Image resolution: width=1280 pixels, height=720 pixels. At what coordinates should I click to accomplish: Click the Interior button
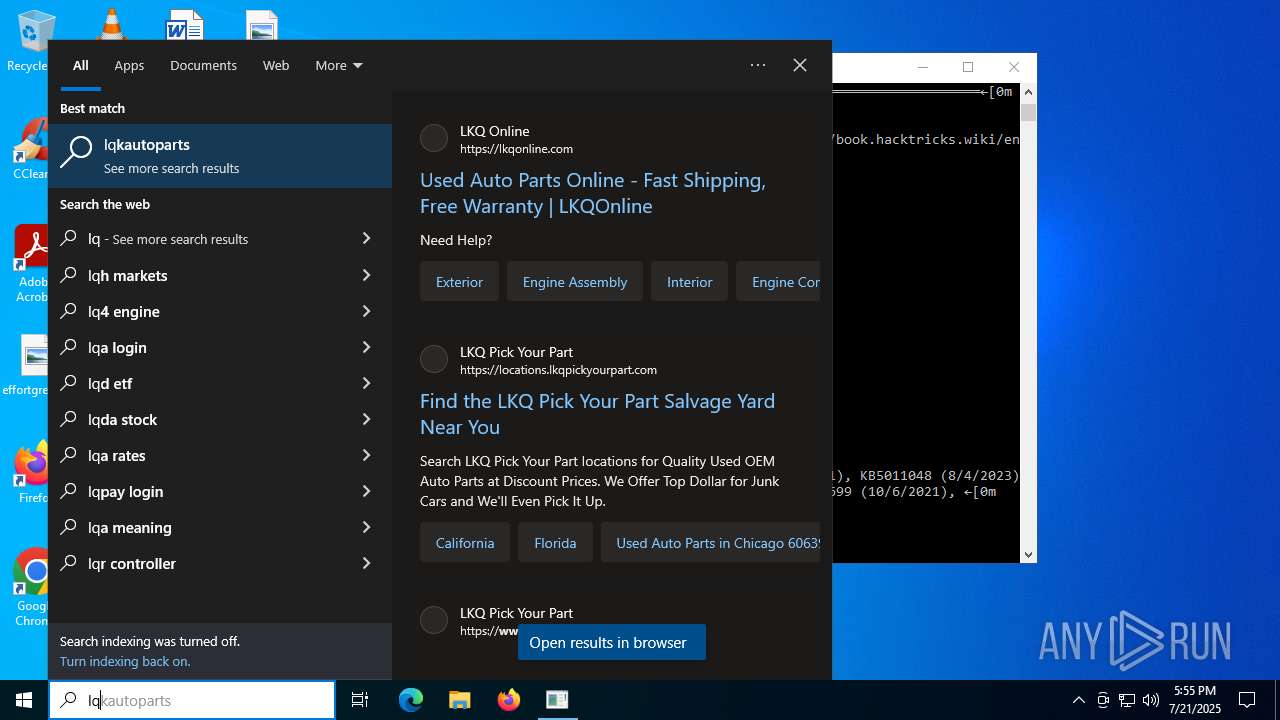coord(689,282)
